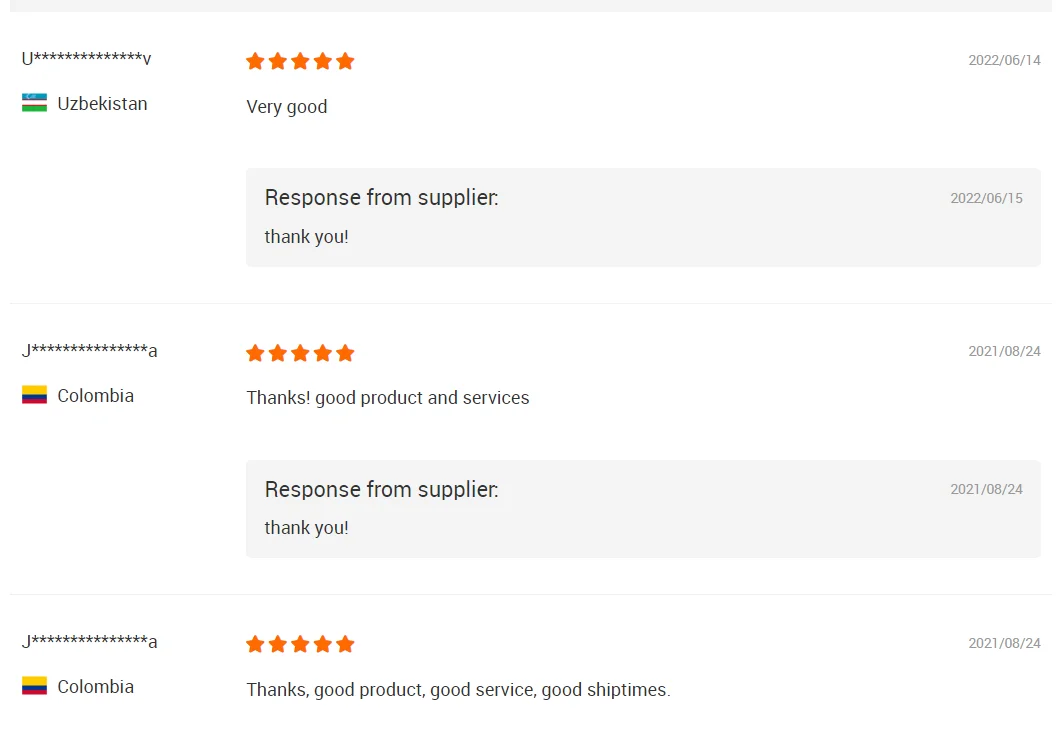Click the review date 2022/06/14
1058x733 pixels.
[x=1004, y=60]
